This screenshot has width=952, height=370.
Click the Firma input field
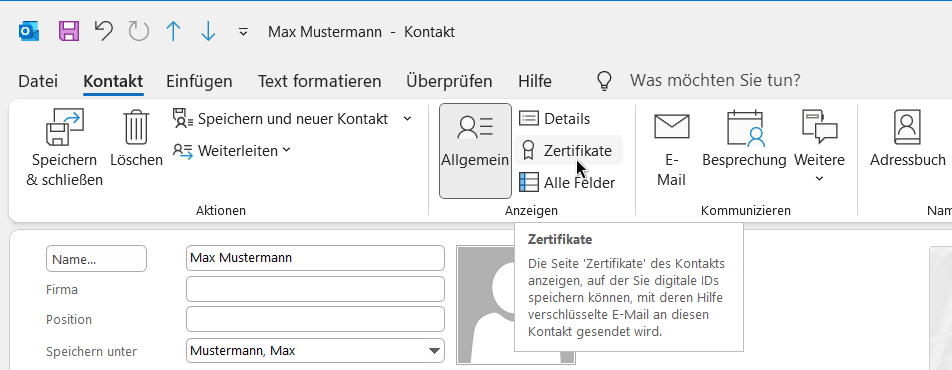(315, 289)
